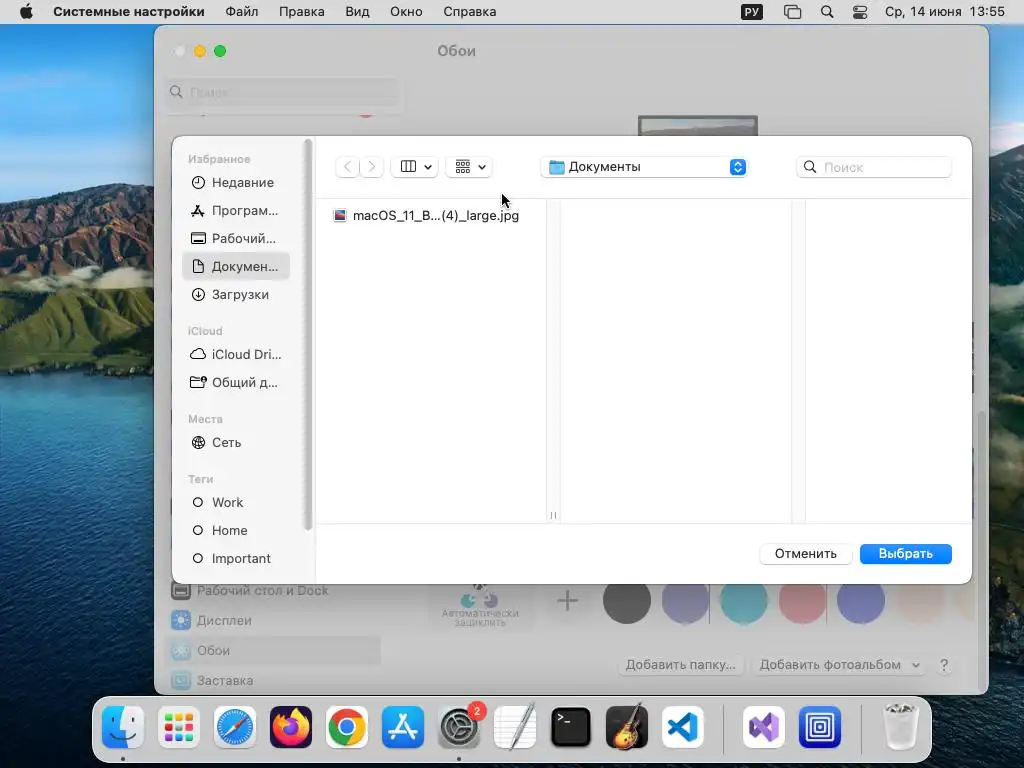This screenshot has height=768, width=1024.
Task: Click date and time in menu bar
Action: pyautogui.click(x=944, y=12)
